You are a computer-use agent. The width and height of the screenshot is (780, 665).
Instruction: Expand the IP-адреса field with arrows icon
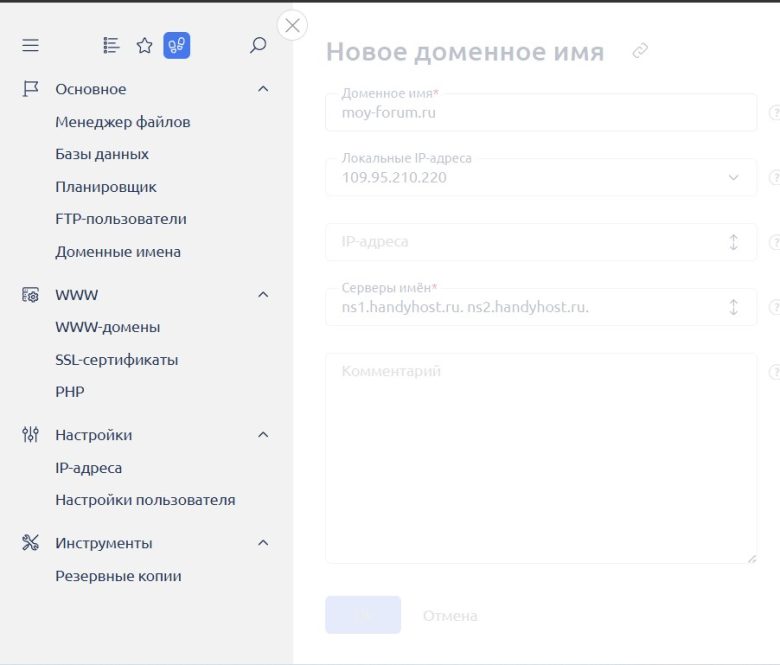coord(733,242)
